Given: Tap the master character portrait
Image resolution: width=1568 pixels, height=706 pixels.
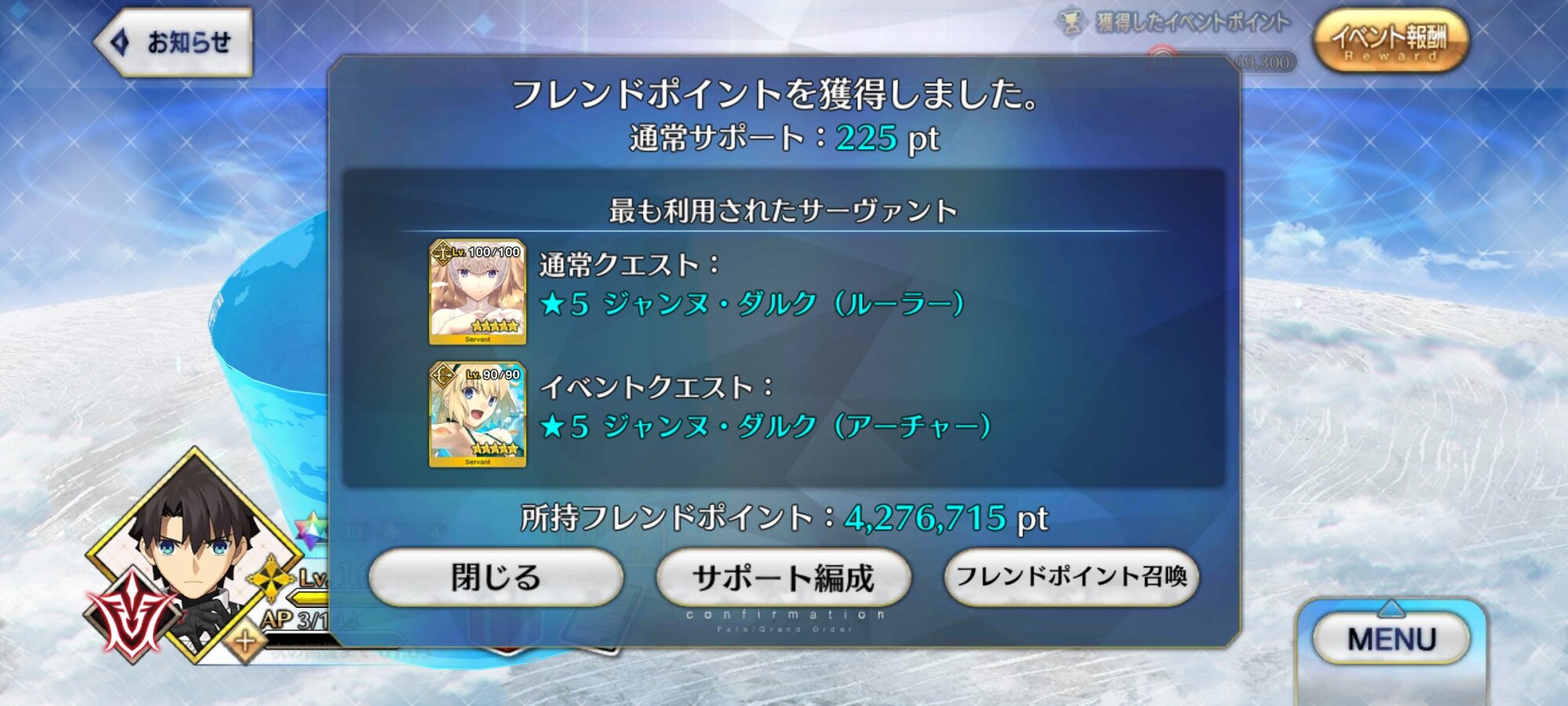Looking at the screenshot, I should (194, 549).
